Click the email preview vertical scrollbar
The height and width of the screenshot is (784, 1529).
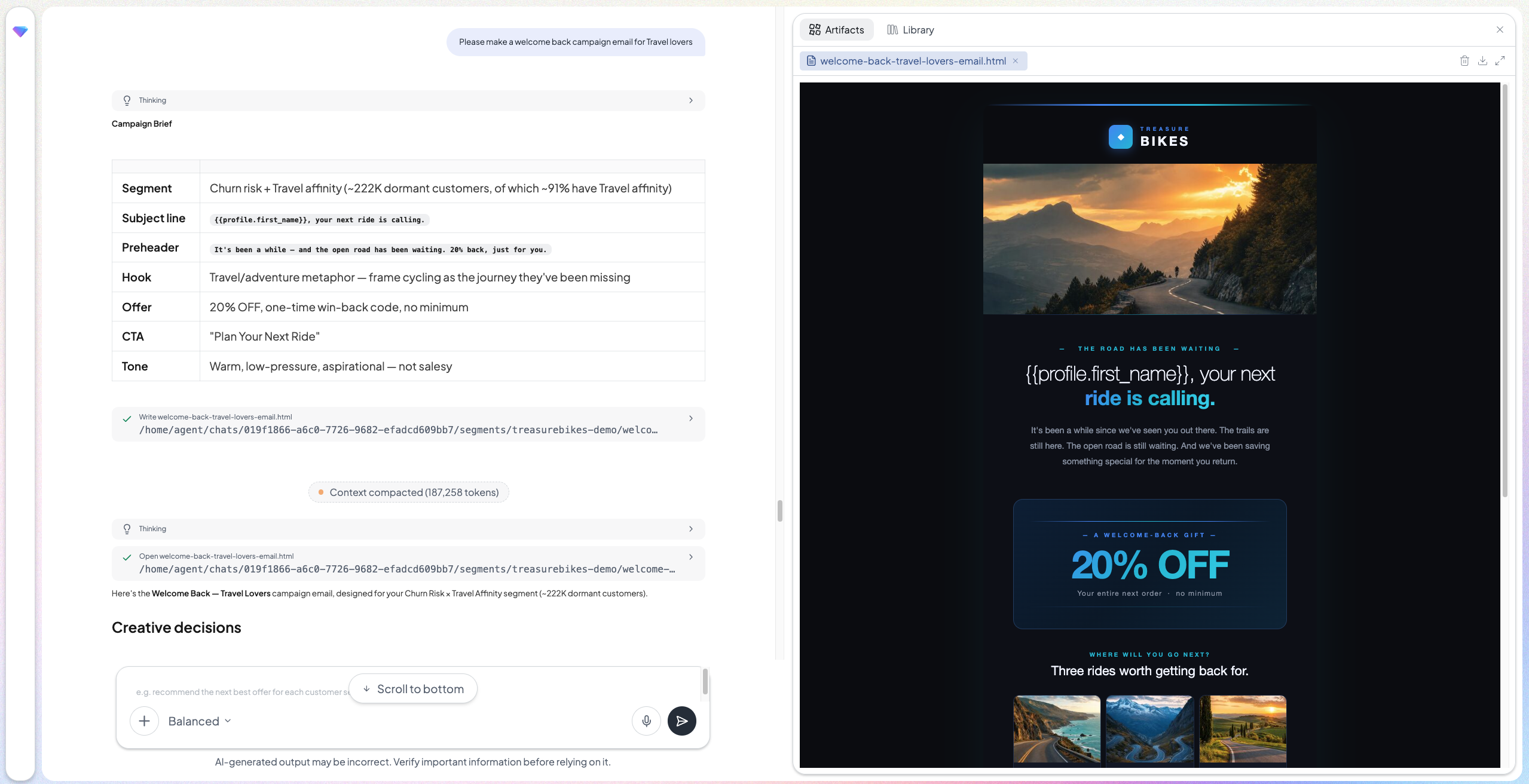1504,291
